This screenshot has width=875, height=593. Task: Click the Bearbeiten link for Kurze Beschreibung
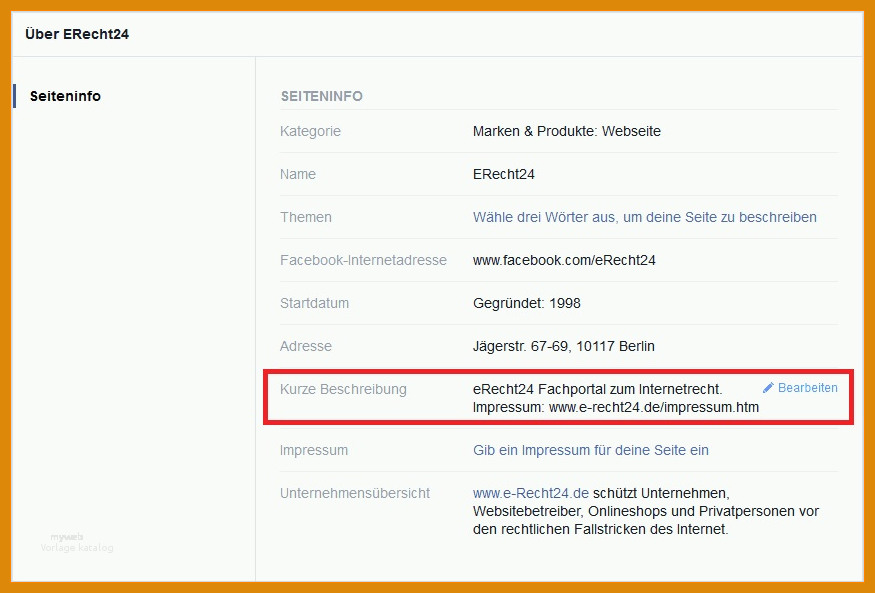click(x=807, y=388)
